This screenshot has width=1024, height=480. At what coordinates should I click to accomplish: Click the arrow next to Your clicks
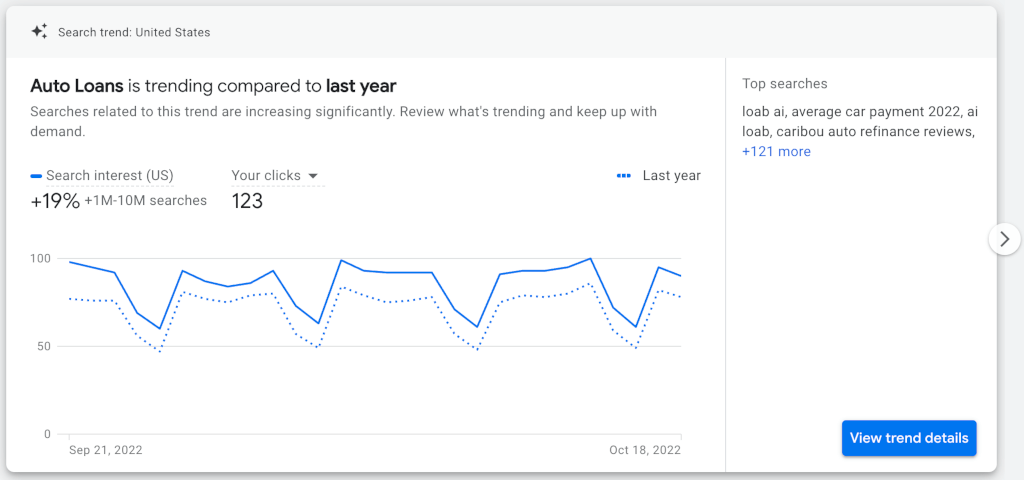click(x=314, y=176)
